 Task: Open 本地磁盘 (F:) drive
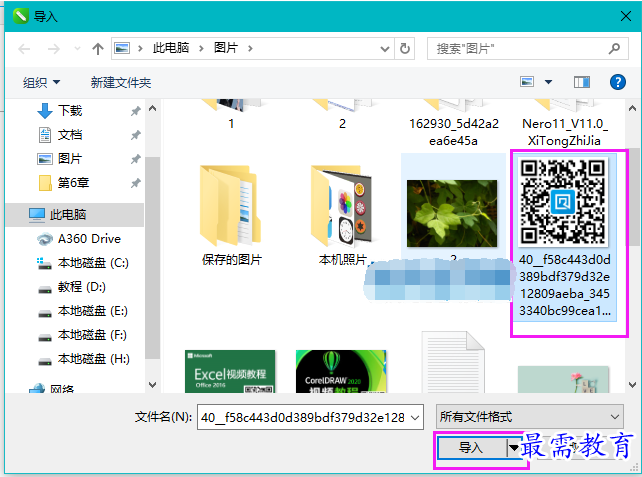tap(92, 335)
